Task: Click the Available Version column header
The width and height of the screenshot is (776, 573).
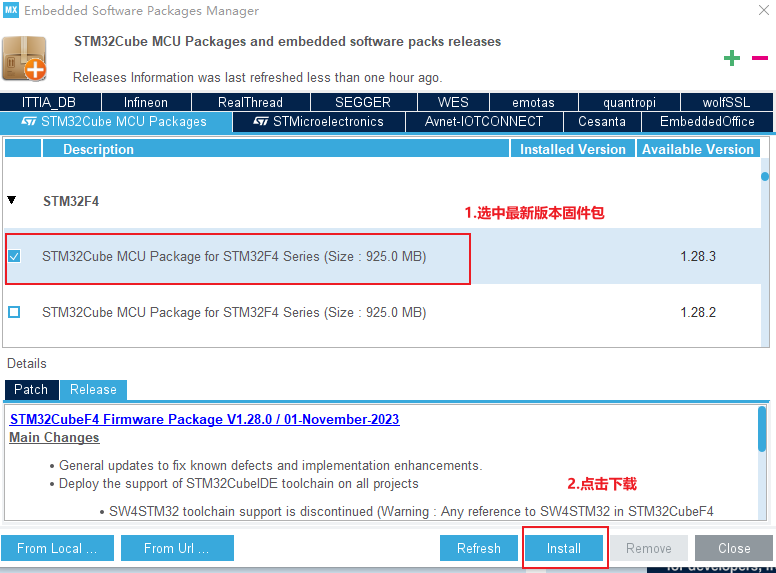Action: pyautogui.click(x=698, y=149)
